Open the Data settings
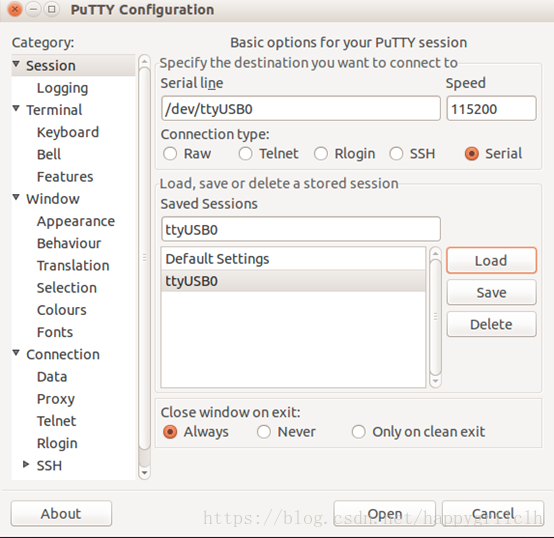 [x=52, y=377]
